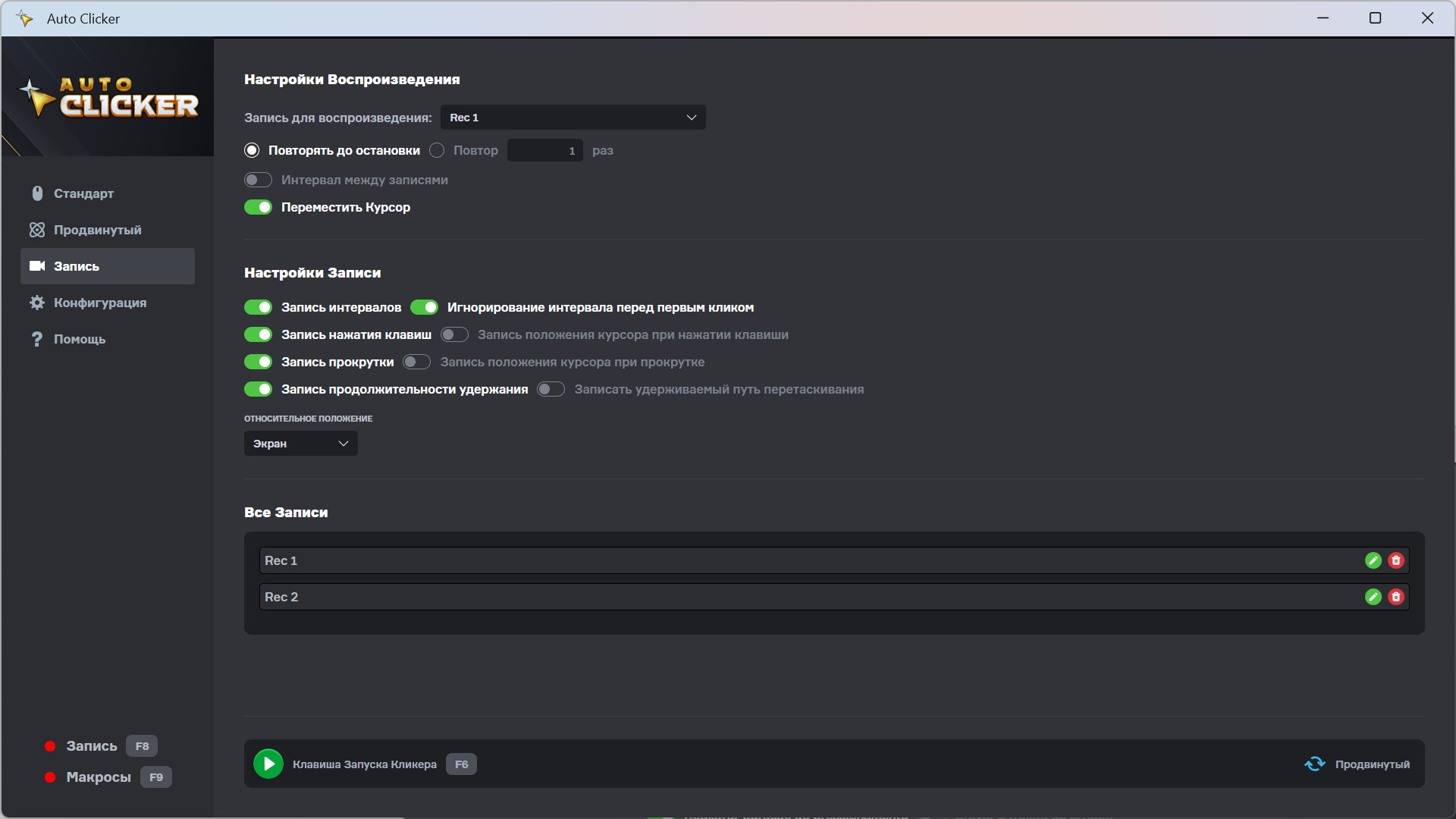Open the Продвинутый section icon in sidebar
This screenshot has width=1456, height=819.
coord(36,230)
